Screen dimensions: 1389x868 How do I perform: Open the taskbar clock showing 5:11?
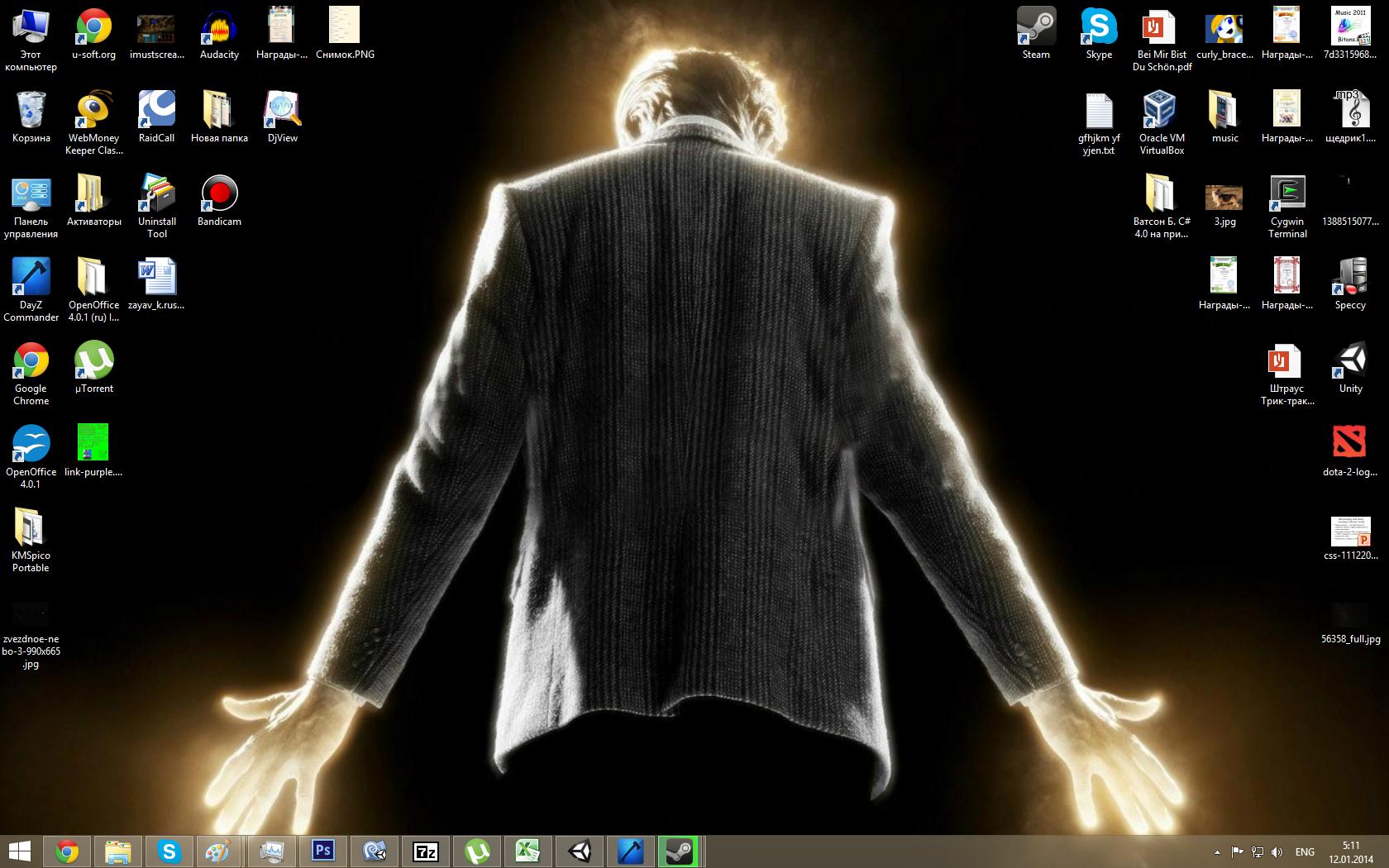1351,851
